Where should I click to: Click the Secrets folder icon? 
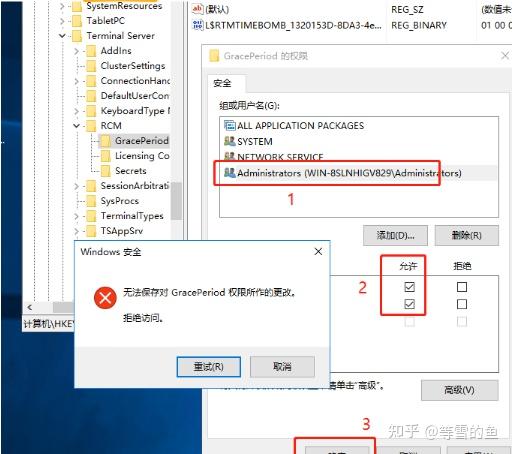tap(105, 171)
